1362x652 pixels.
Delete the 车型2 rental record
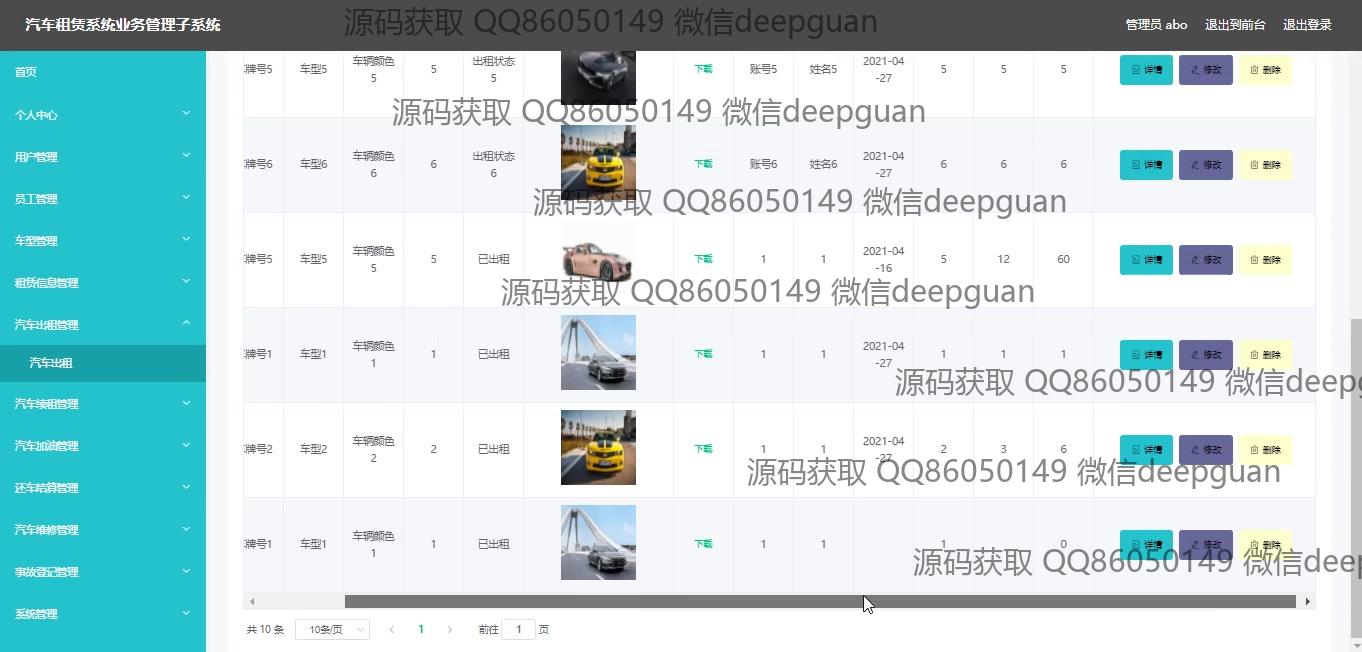(x=1265, y=450)
